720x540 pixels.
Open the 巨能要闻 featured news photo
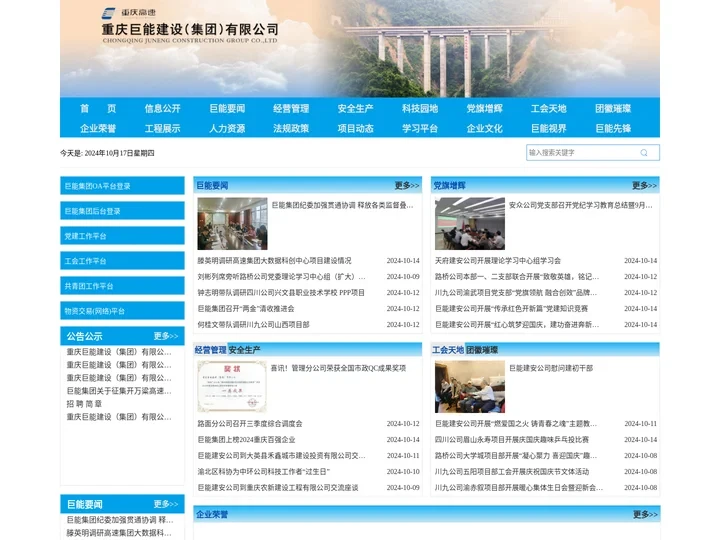(x=232, y=223)
